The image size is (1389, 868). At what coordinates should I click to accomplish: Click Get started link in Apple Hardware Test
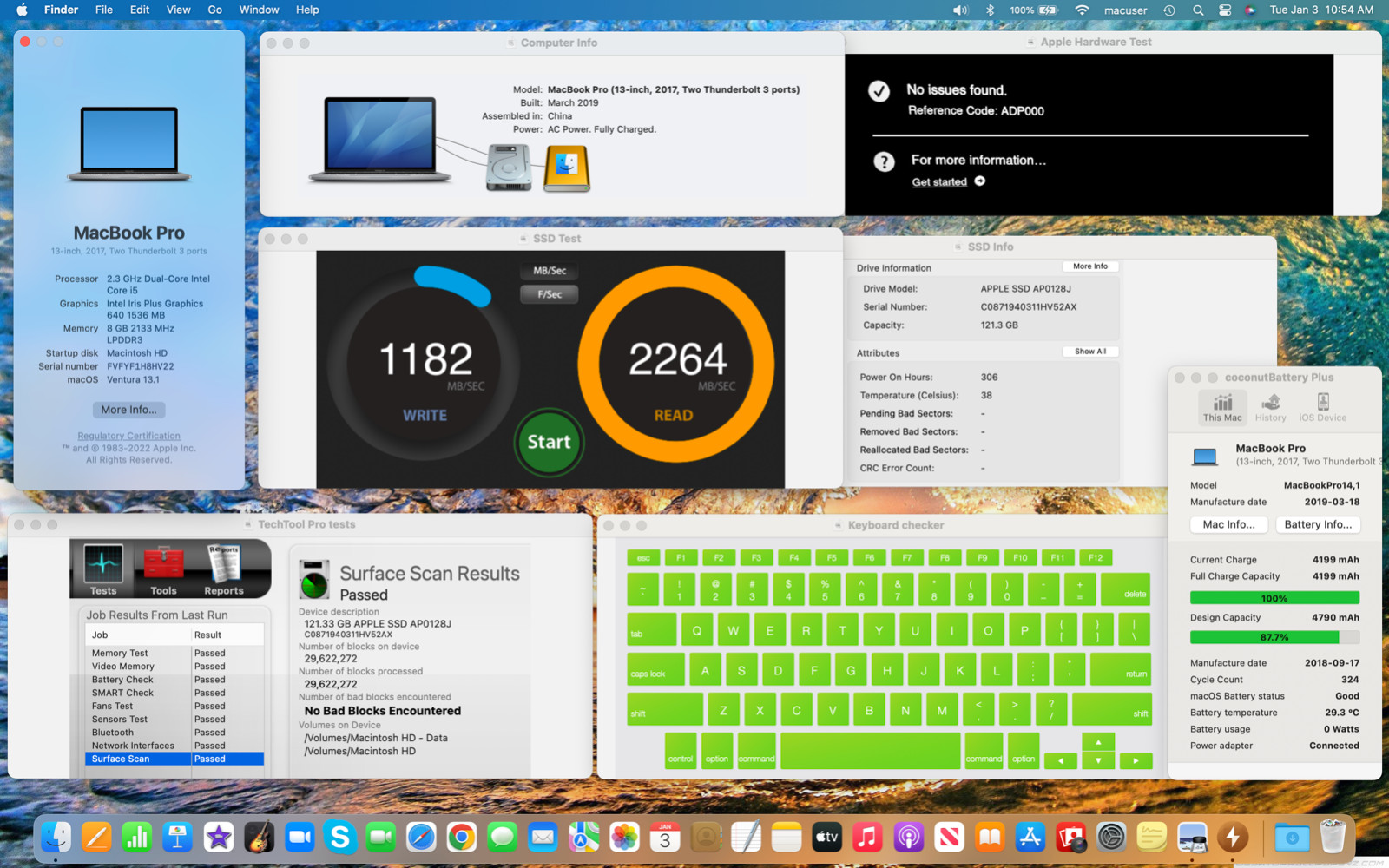pos(939,181)
